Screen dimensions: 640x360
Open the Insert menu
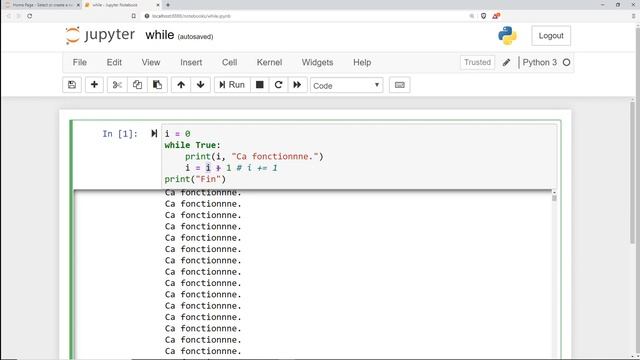click(191, 62)
